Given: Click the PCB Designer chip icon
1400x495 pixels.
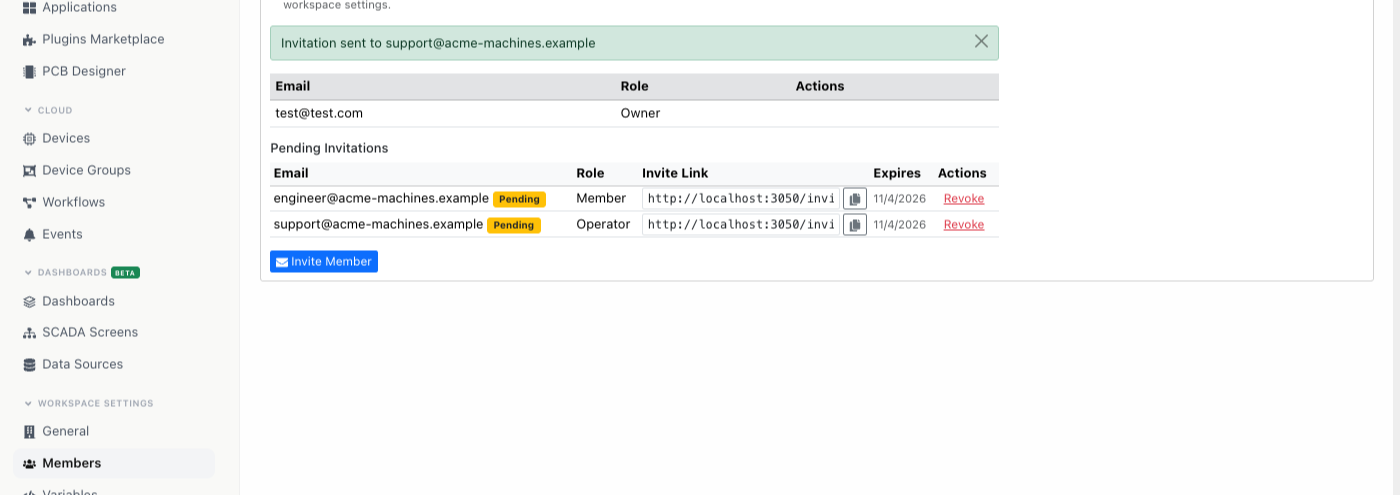Looking at the screenshot, I should click(x=29, y=72).
